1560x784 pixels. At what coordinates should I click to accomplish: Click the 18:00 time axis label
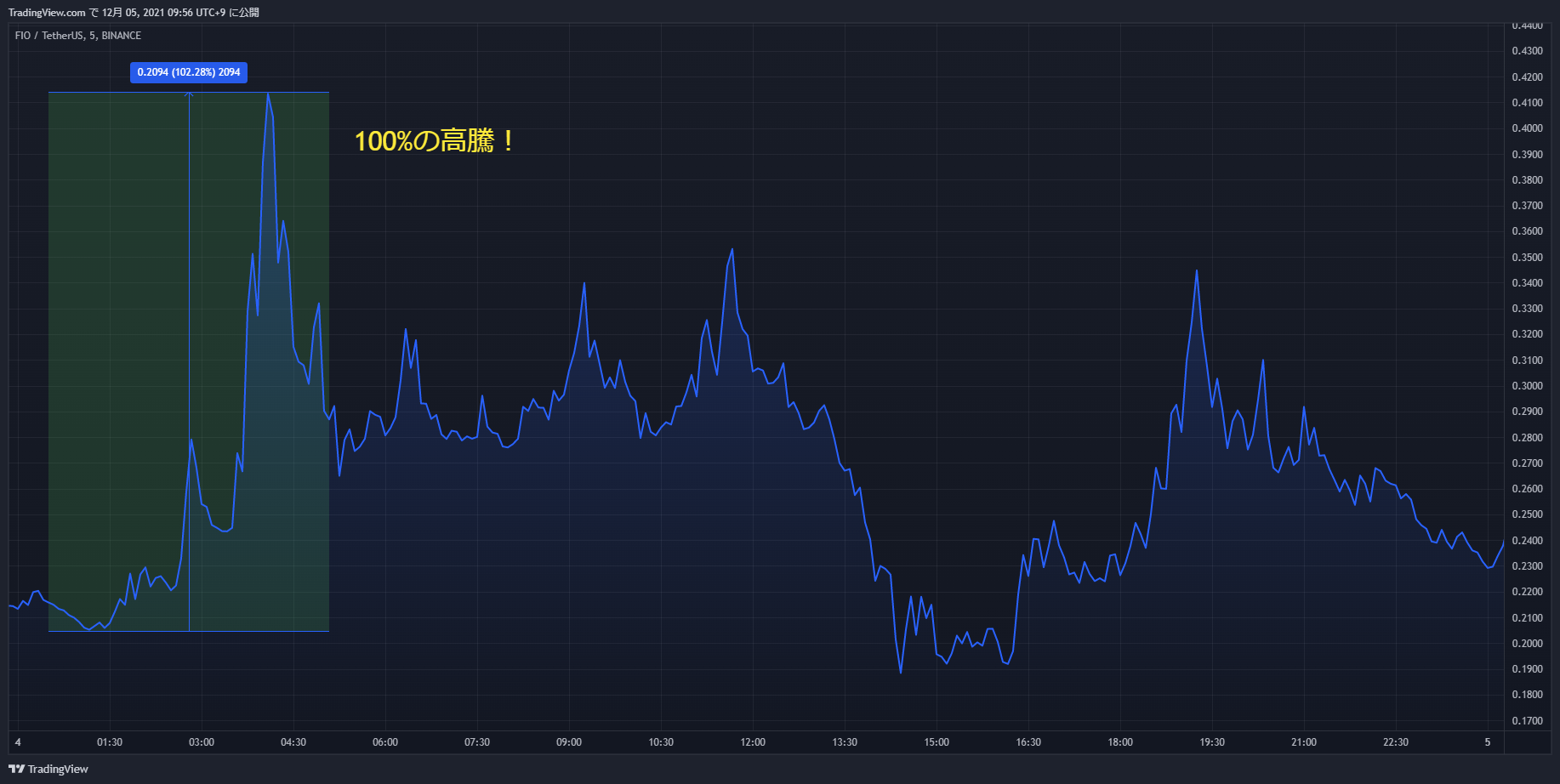1120,742
